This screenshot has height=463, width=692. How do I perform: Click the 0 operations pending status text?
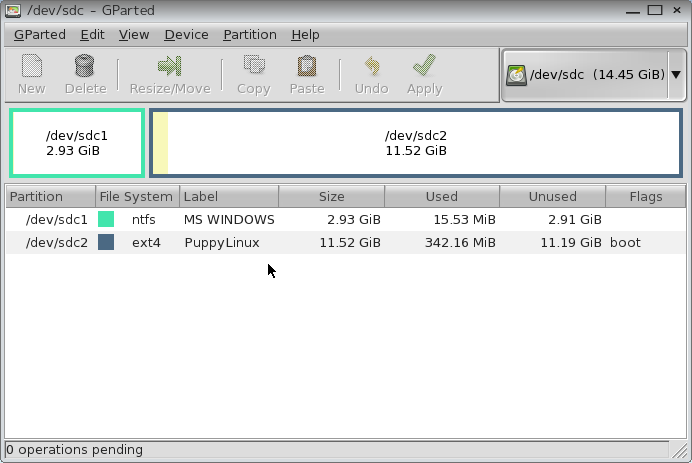click(74, 450)
